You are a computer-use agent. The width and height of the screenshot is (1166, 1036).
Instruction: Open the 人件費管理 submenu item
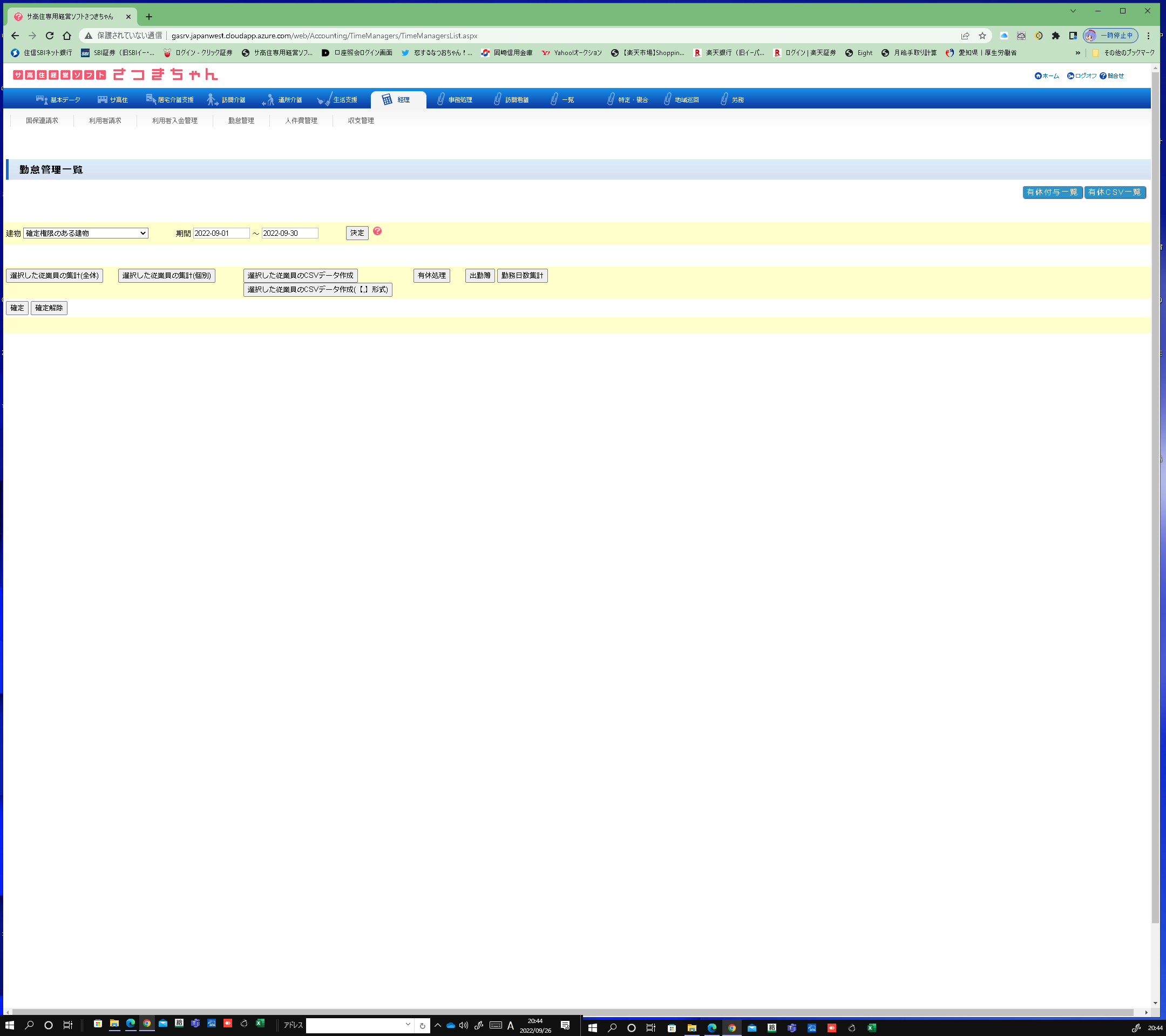tap(301, 120)
